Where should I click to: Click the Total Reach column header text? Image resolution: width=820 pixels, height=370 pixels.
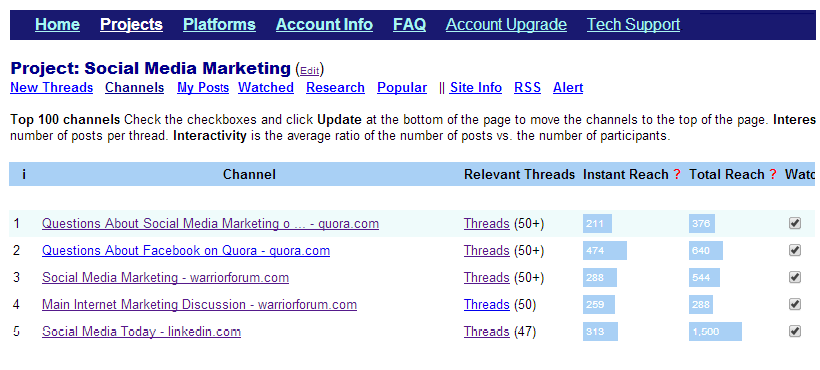(x=727, y=175)
